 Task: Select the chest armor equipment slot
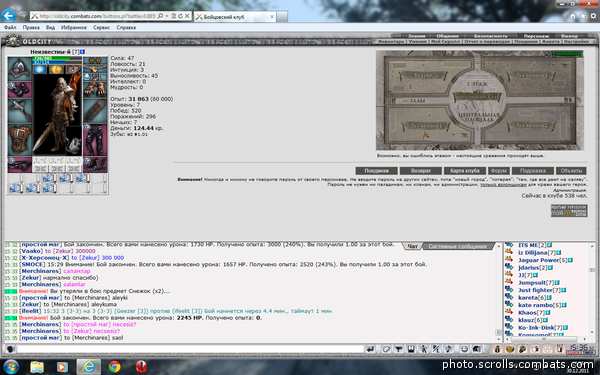point(20,140)
